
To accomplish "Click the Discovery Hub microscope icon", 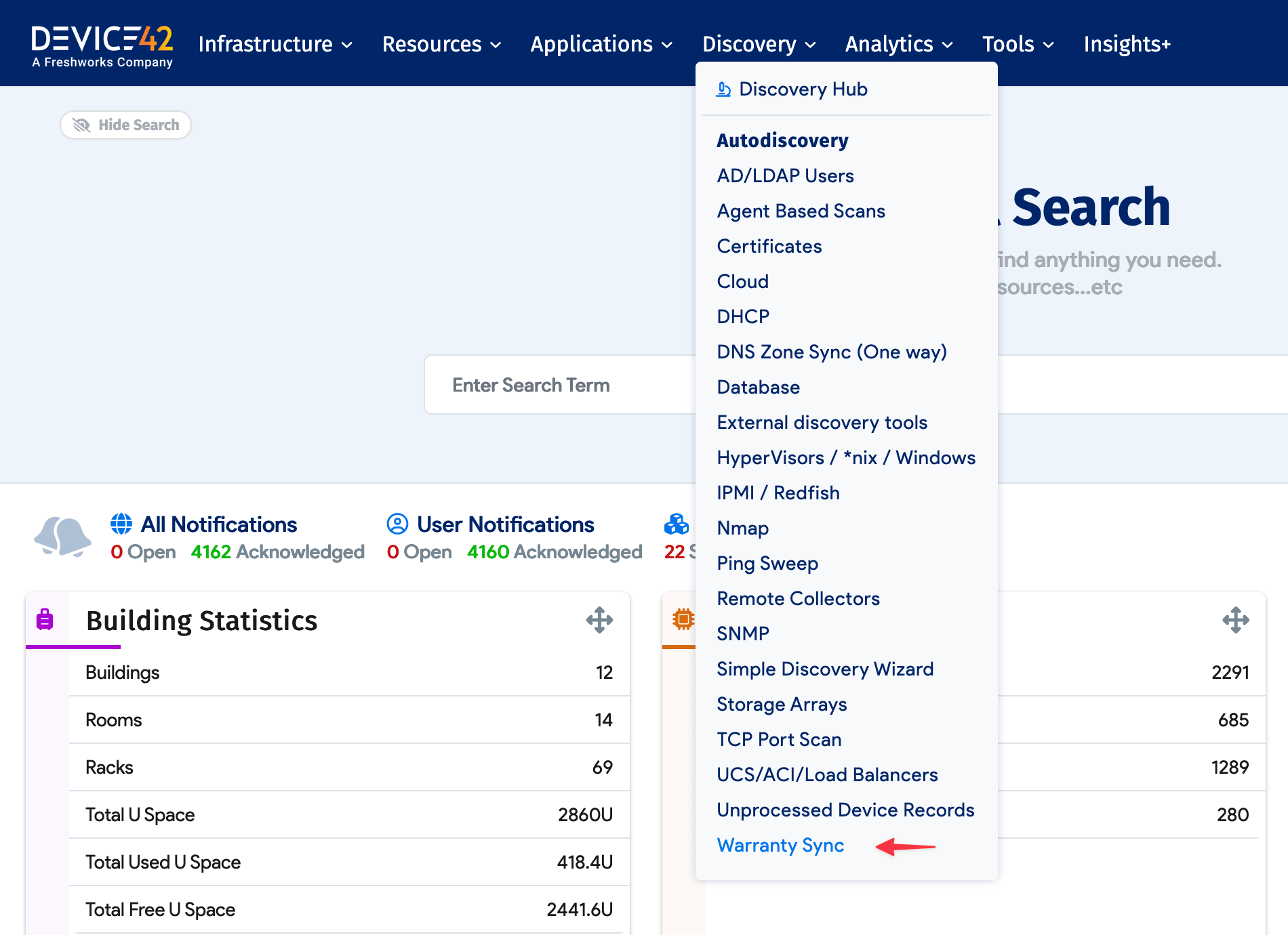I will 723,89.
